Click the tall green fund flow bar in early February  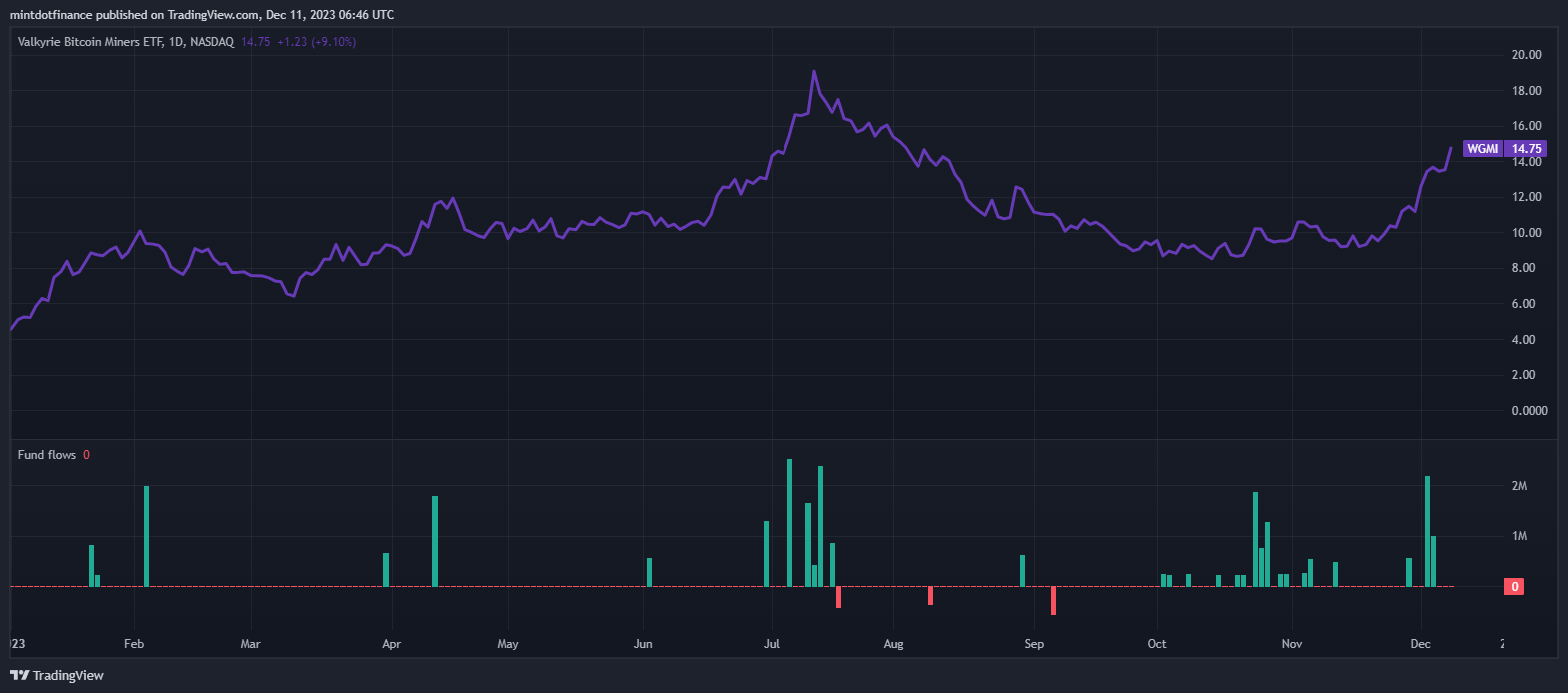pos(147,536)
